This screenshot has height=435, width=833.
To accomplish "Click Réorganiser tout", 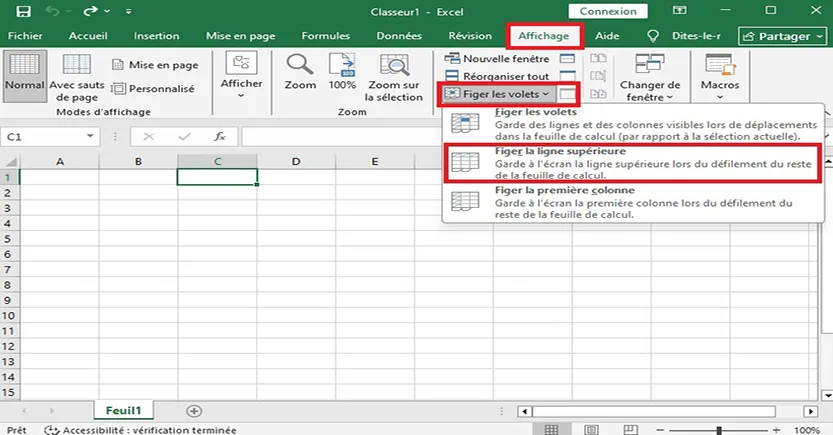I will tap(497, 76).
